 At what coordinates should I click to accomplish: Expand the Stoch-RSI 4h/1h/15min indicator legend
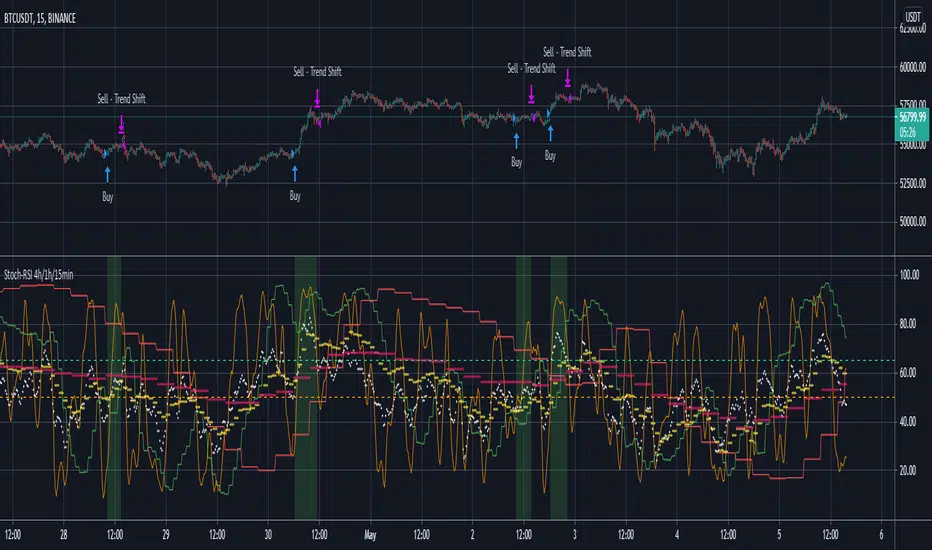[39, 275]
